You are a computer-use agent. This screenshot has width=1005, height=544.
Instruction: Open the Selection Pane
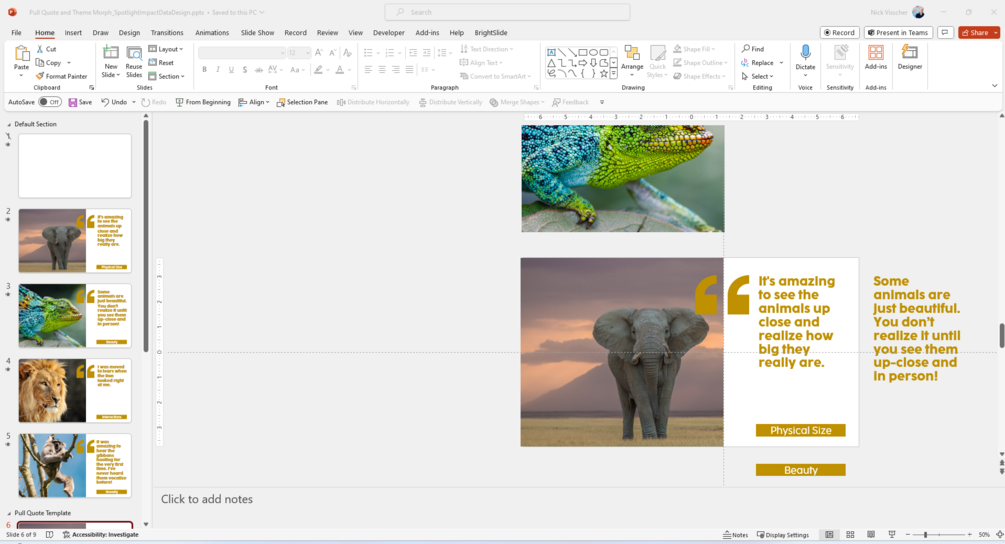tap(302, 102)
